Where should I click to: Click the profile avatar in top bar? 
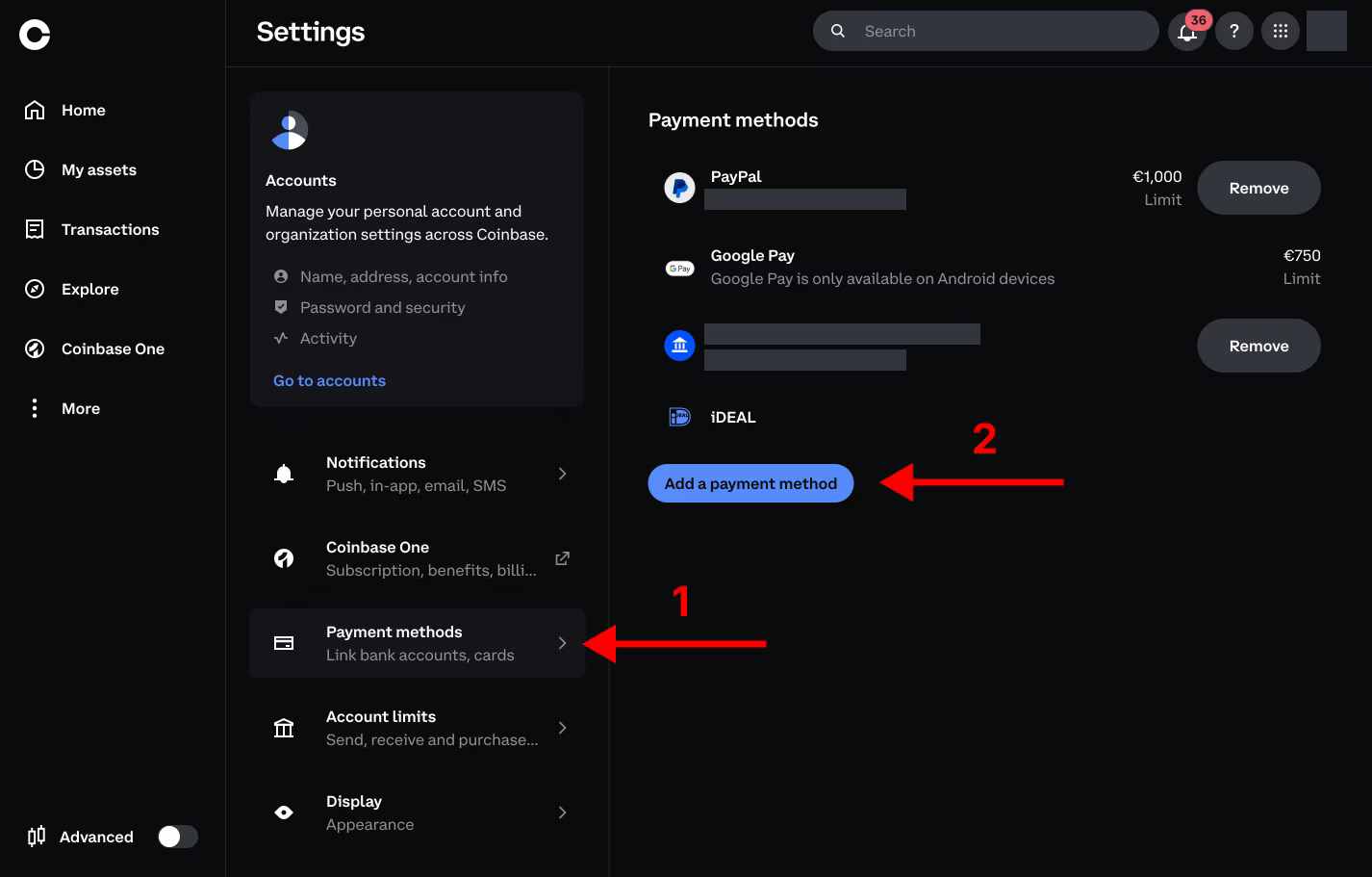[x=1327, y=31]
